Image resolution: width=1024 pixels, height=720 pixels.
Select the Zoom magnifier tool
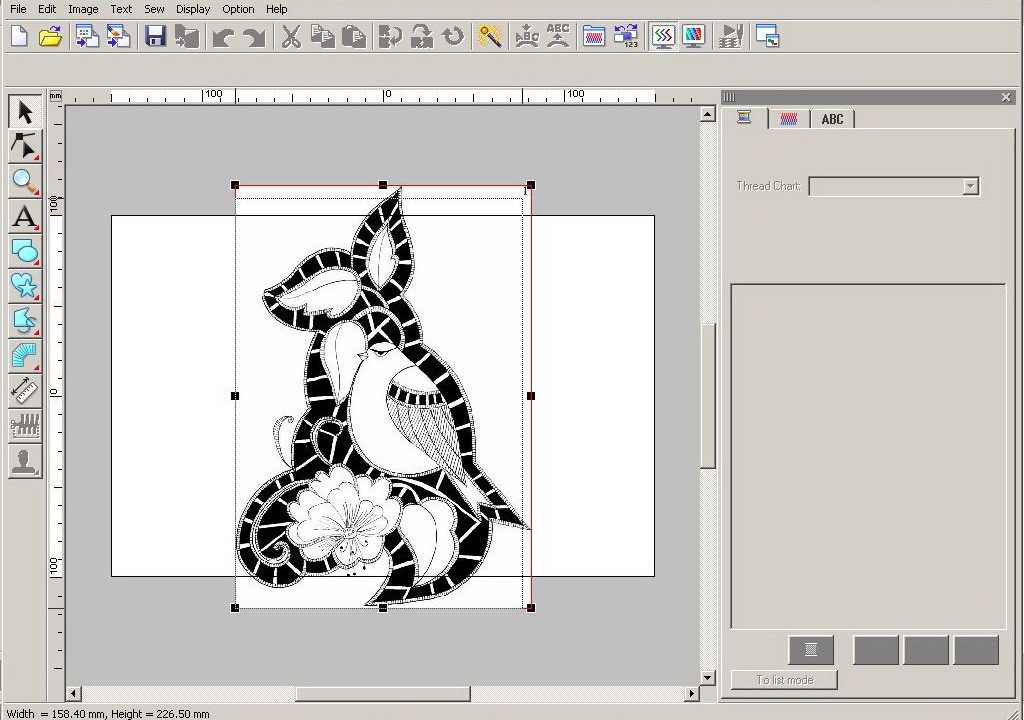(24, 181)
